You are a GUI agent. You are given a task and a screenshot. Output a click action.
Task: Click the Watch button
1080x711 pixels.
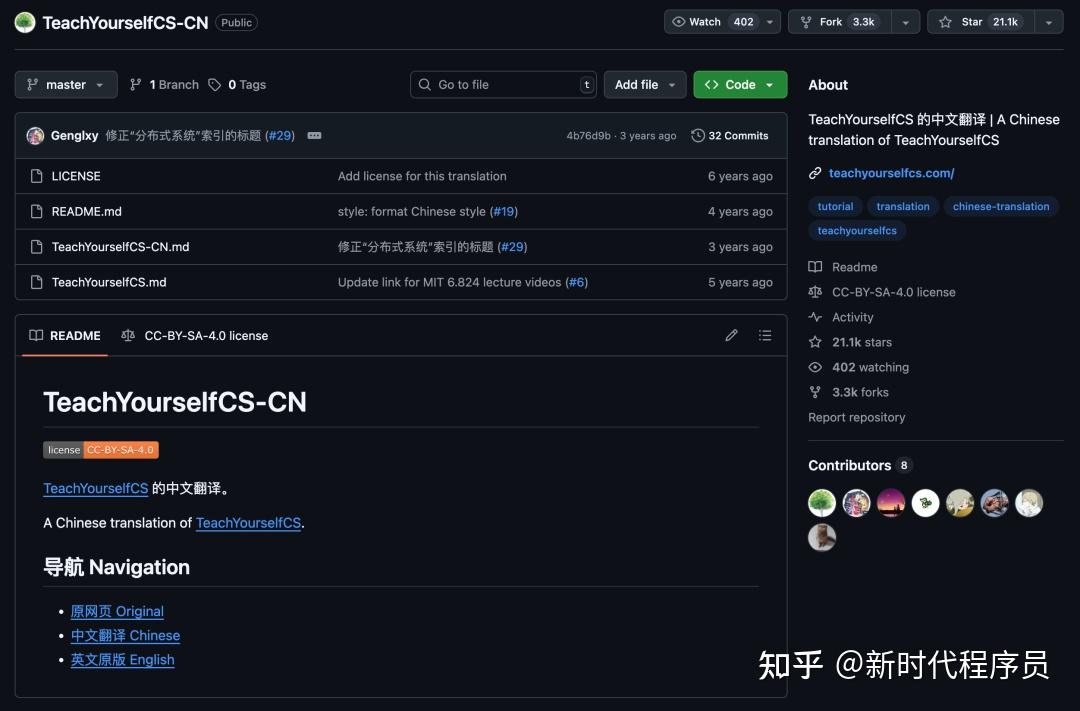(x=712, y=22)
